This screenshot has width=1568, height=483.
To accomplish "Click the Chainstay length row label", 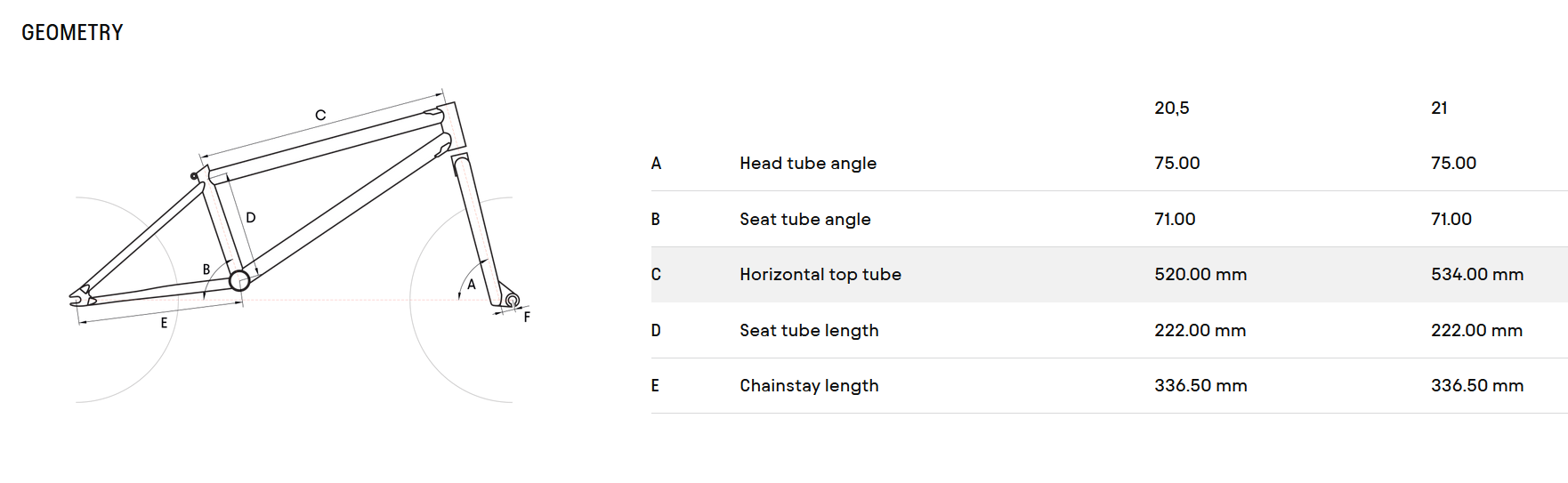I will (x=809, y=385).
